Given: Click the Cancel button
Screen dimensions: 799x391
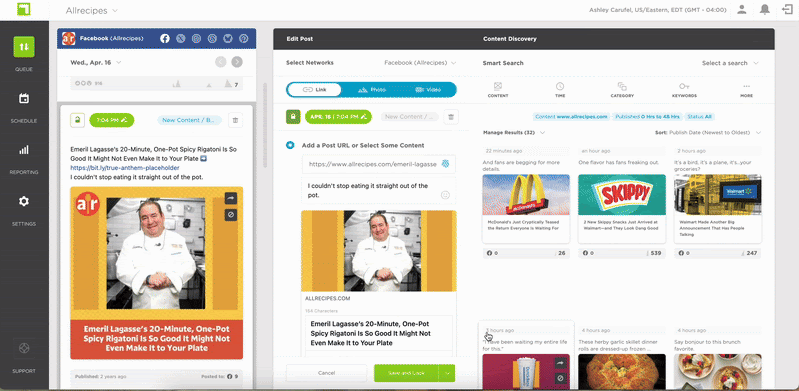Looking at the screenshot, I should click(x=326, y=373).
